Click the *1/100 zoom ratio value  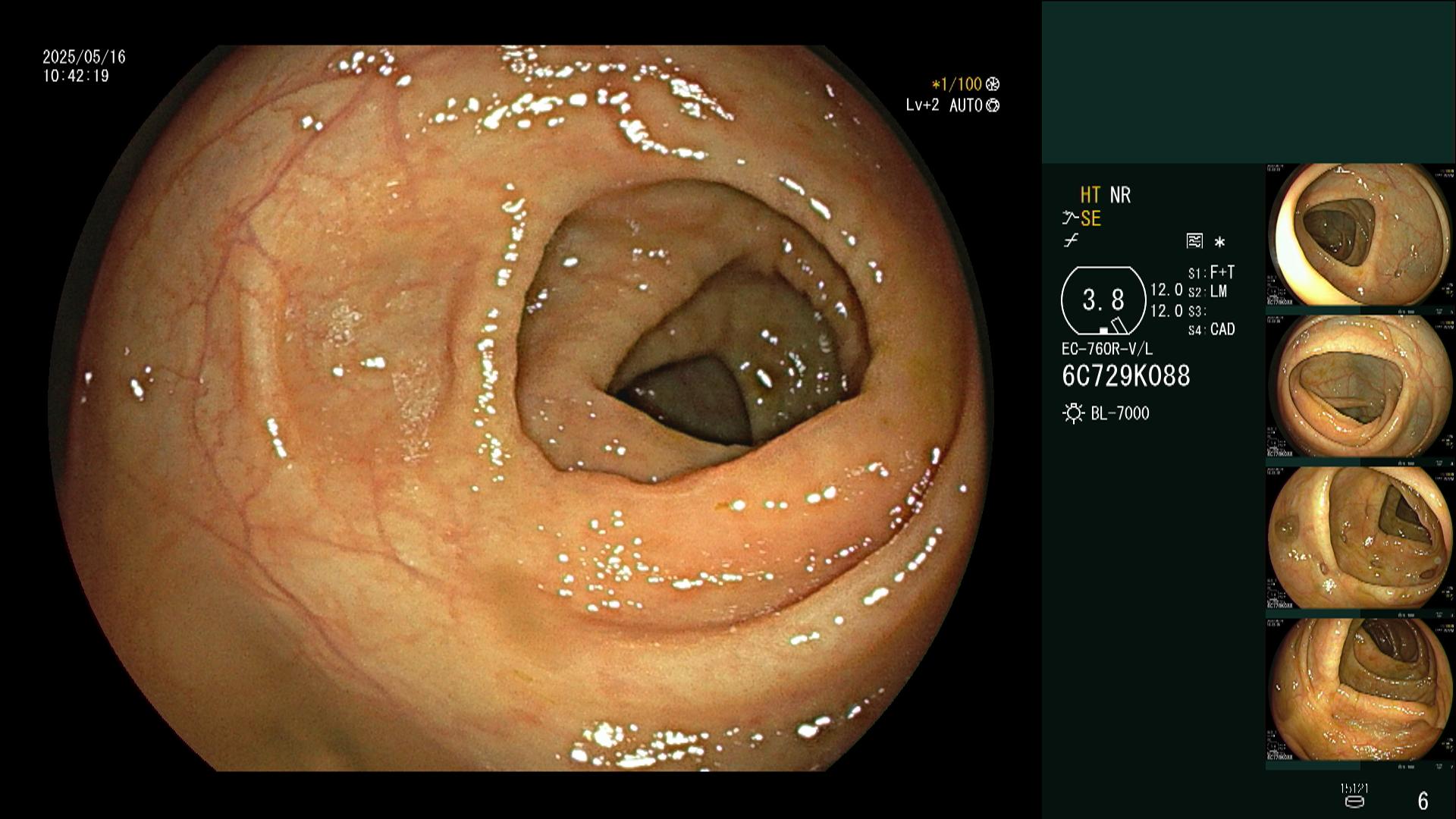click(957, 84)
